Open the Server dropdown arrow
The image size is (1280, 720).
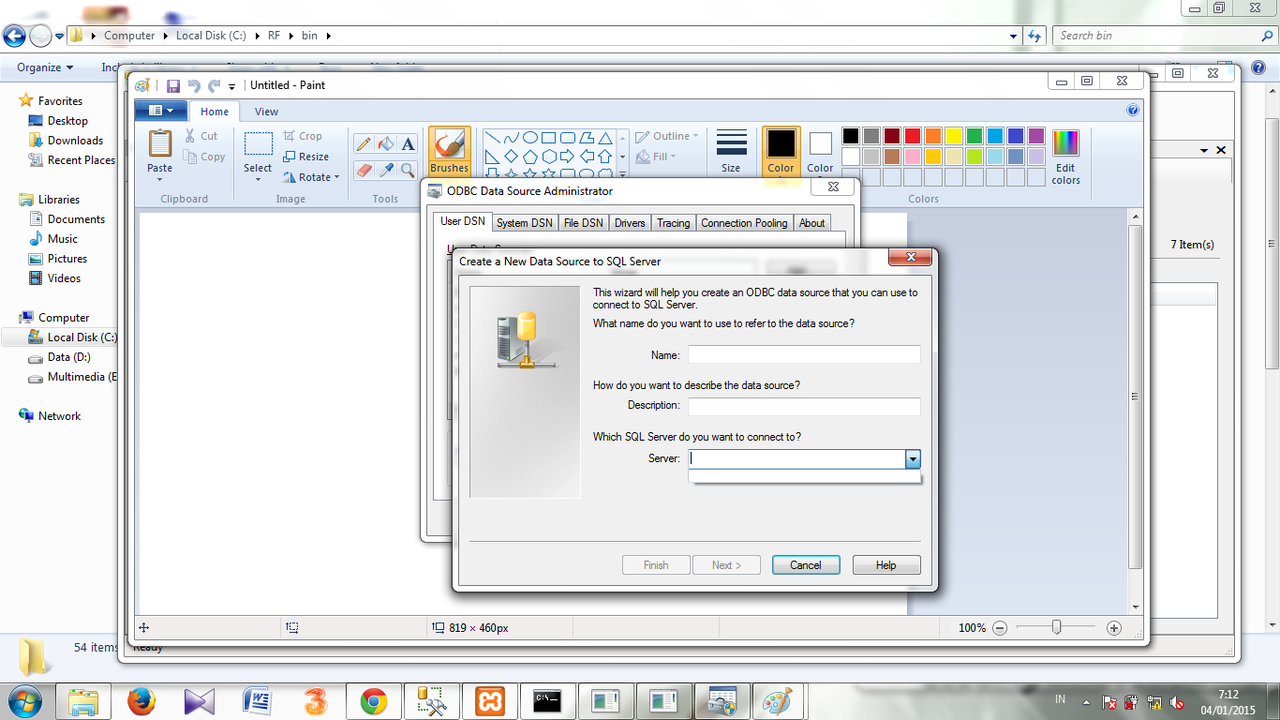912,459
